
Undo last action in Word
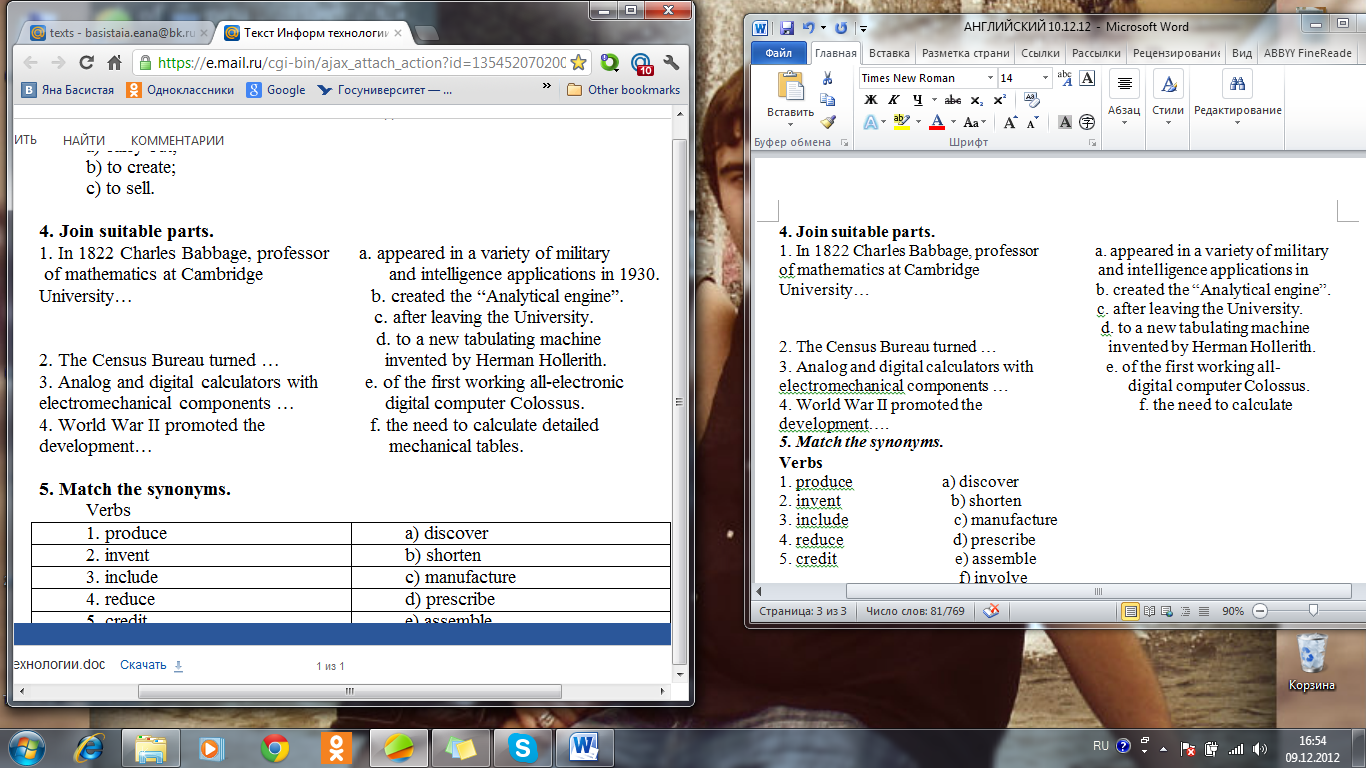808,28
